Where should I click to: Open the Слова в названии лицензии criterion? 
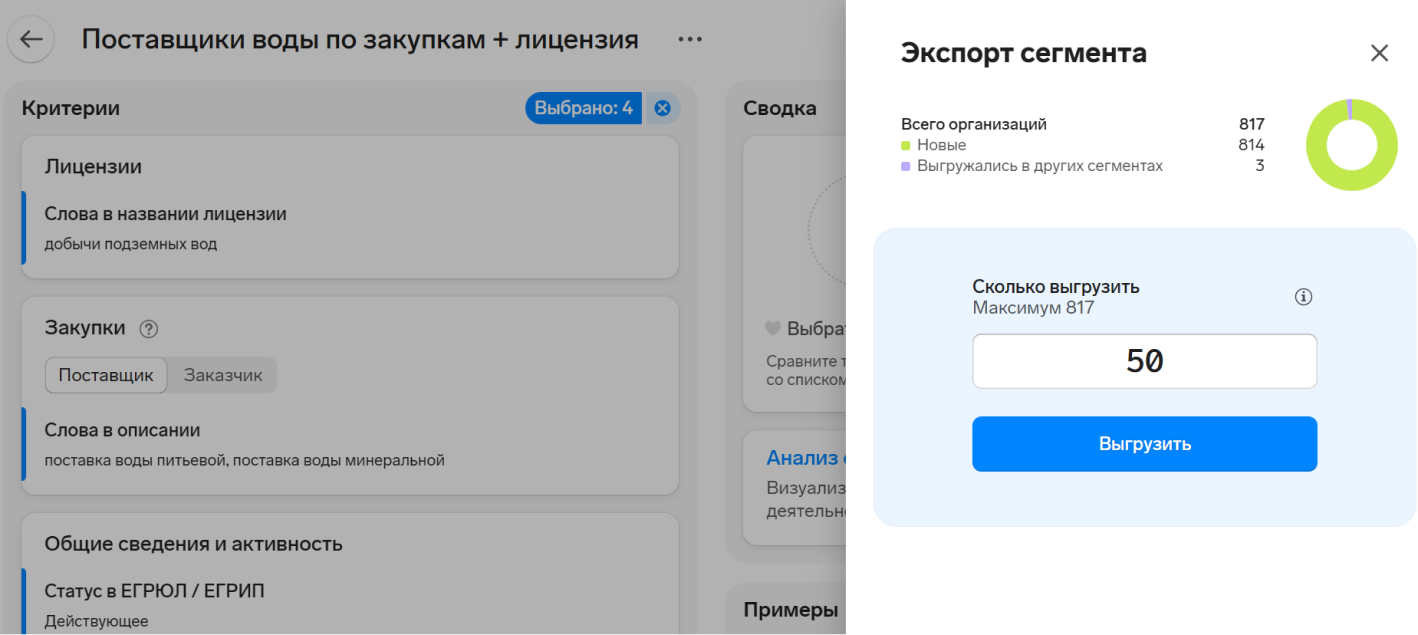(350, 228)
